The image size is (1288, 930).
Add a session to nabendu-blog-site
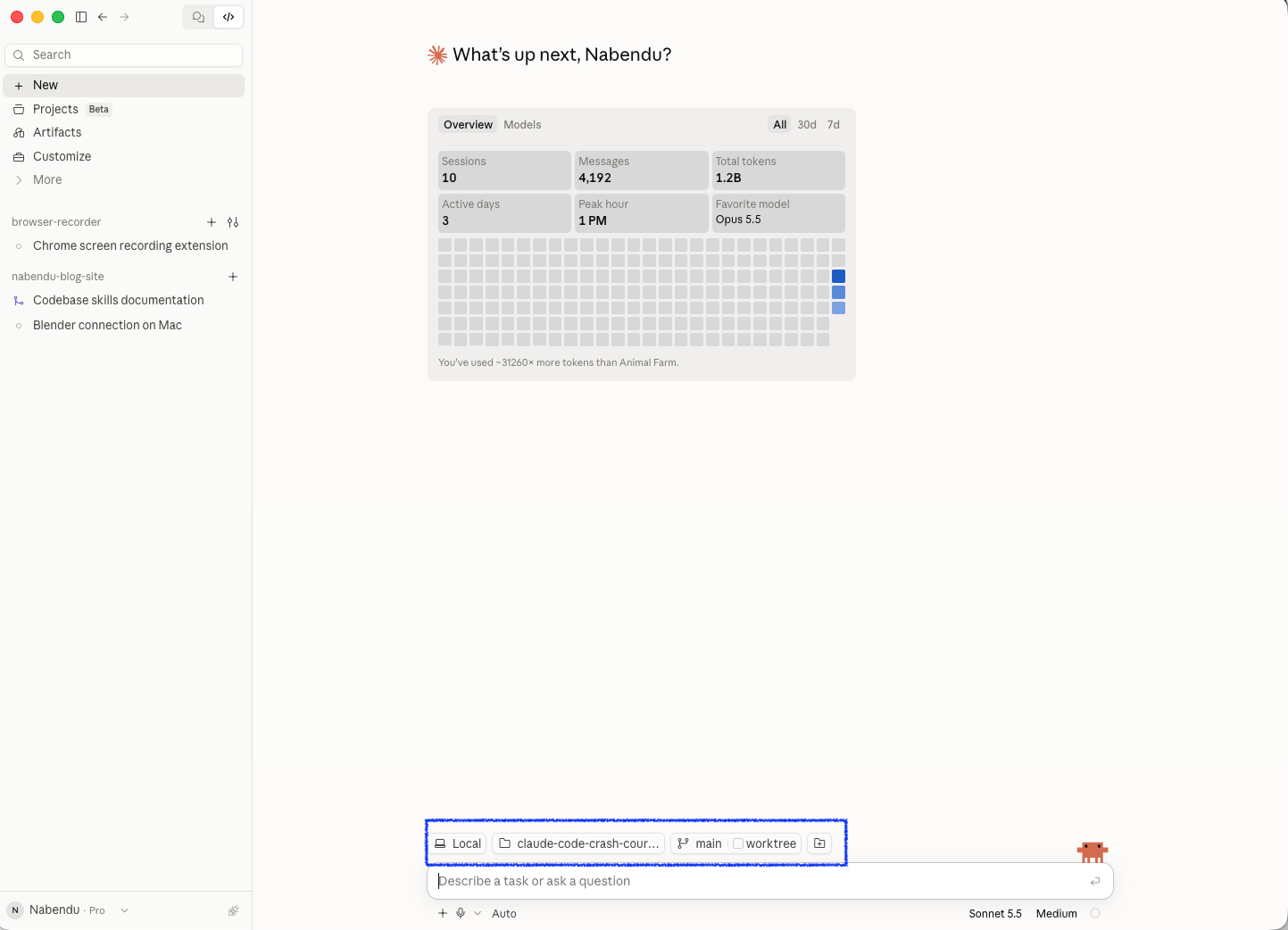[x=233, y=277]
